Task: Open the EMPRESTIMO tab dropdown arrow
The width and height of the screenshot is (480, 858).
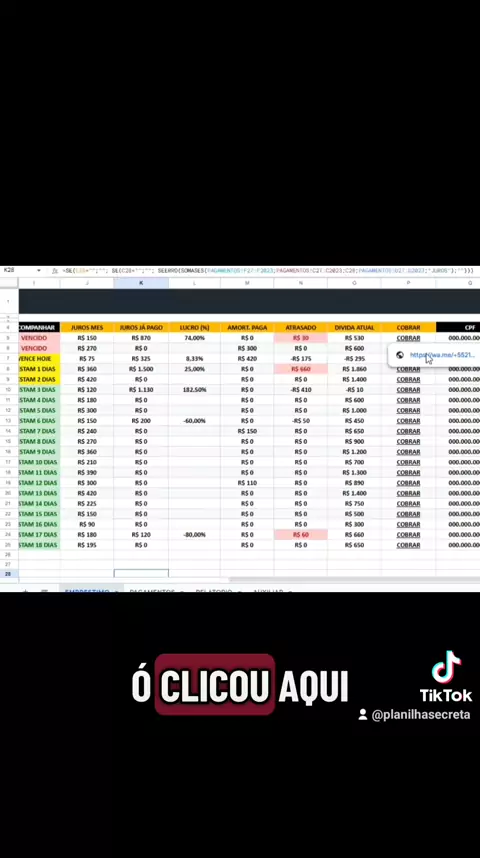Action: 116,592
